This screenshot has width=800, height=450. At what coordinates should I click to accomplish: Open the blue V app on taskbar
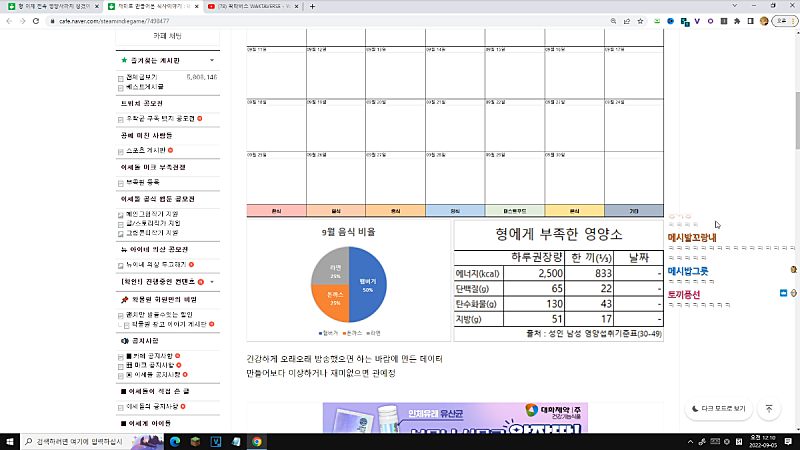(x=216, y=441)
